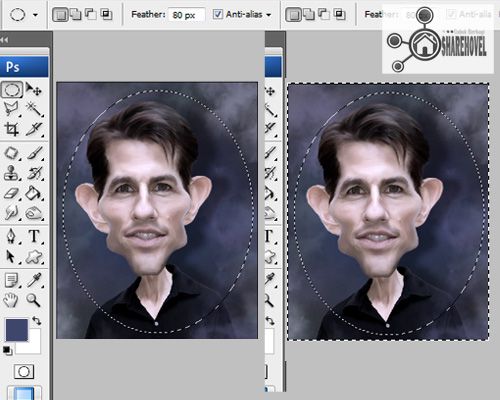Click the right caricature canvas image
This screenshot has width=500, height=400.
pos(388,212)
